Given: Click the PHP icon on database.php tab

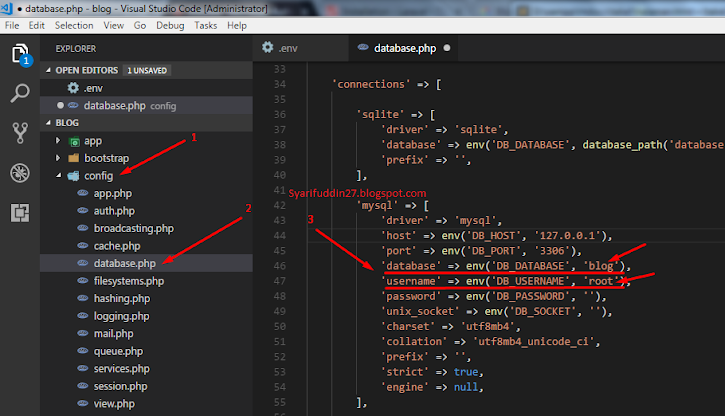Looking at the screenshot, I should pos(363,47).
